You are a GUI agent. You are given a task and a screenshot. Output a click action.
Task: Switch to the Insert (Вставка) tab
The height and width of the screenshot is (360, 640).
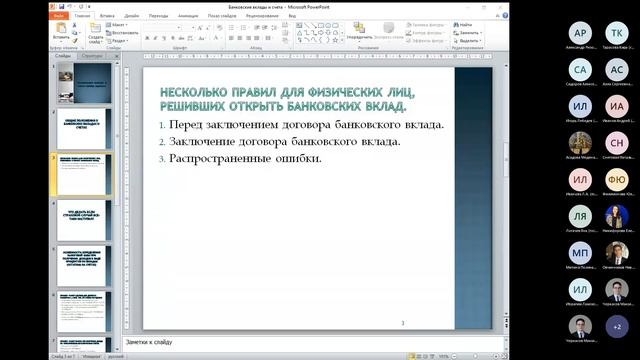pos(107,16)
